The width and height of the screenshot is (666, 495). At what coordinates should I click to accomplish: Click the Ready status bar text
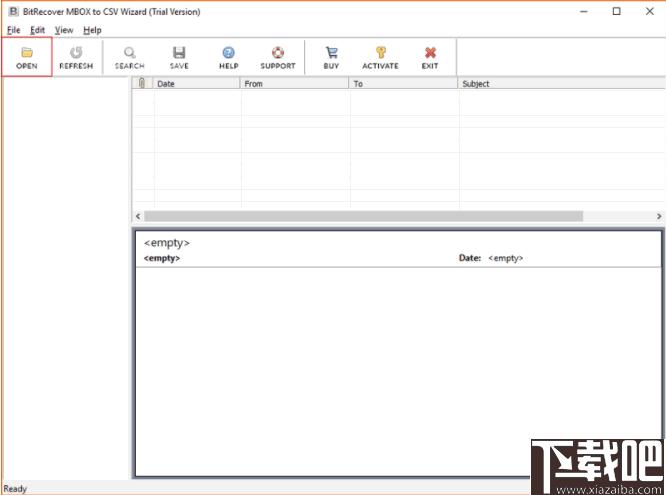15,489
